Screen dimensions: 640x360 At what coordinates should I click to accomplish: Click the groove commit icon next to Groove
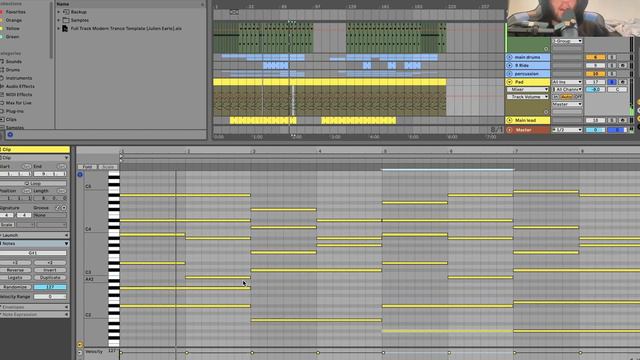[58, 208]
